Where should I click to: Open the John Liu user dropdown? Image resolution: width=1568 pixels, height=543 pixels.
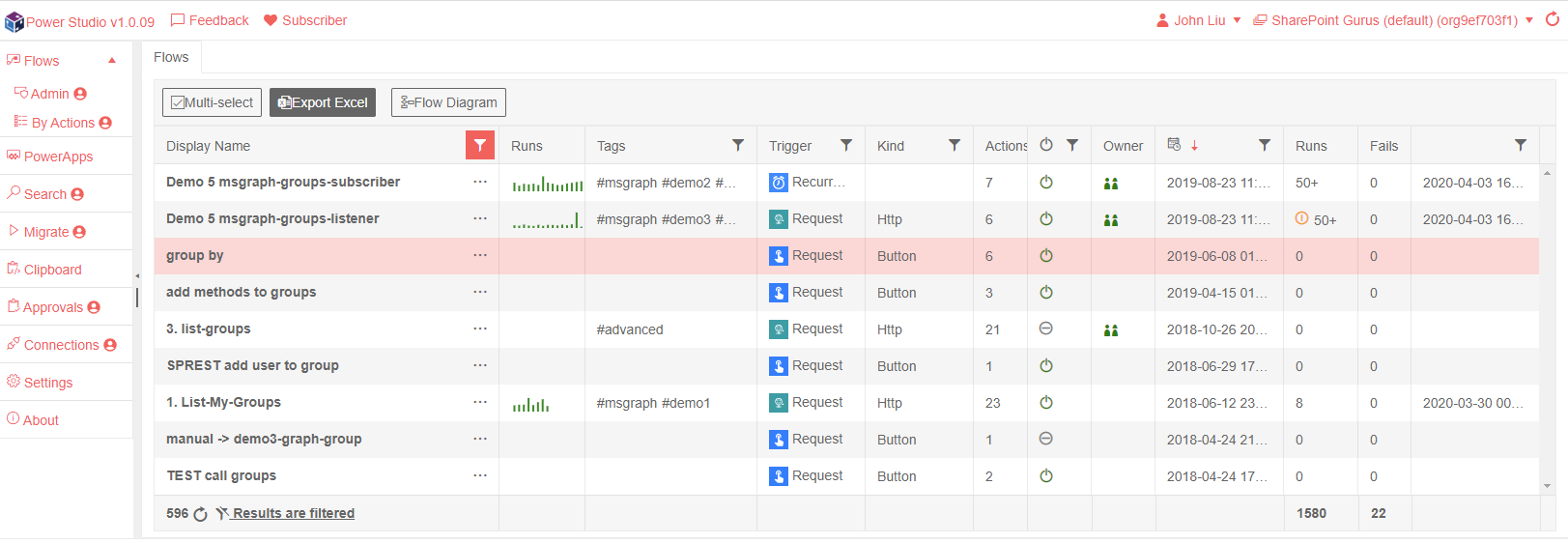coord(1199,20)
